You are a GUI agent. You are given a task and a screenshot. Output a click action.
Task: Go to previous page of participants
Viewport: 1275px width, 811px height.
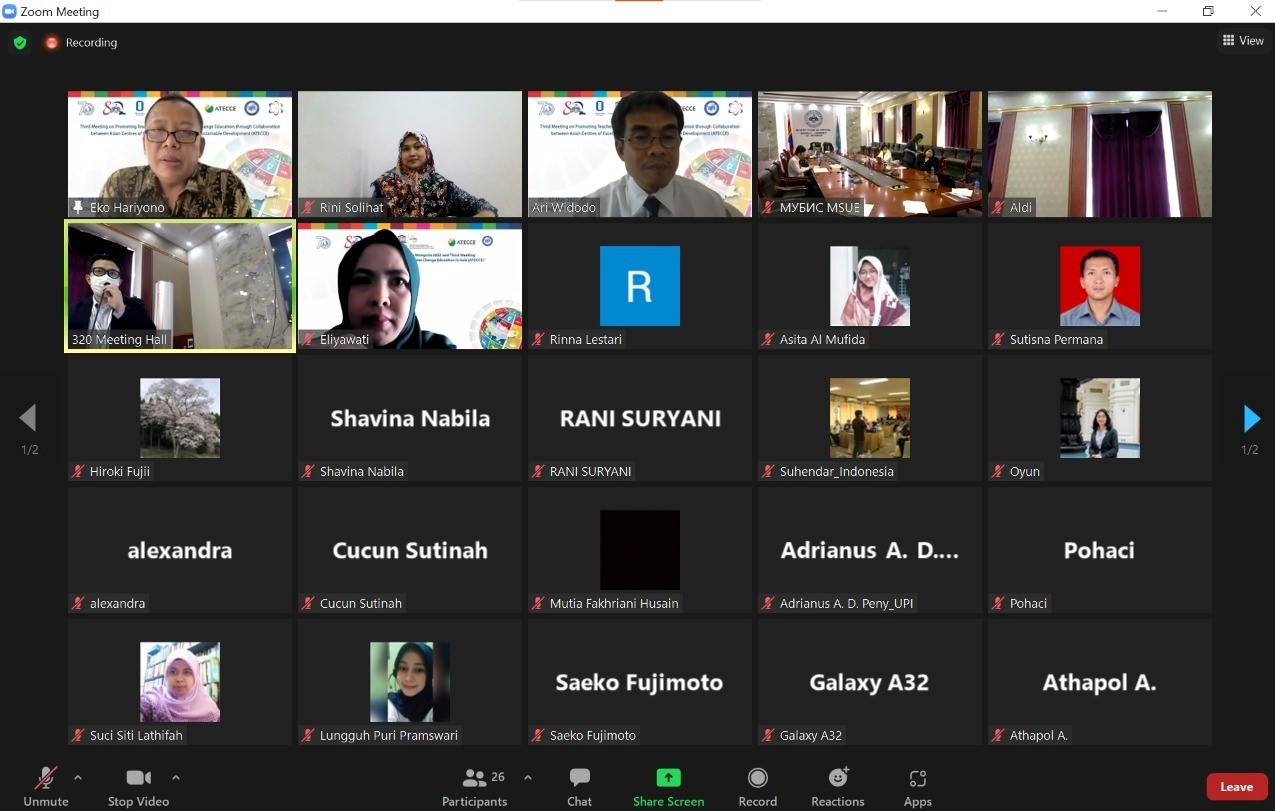(x=28, y=418)
